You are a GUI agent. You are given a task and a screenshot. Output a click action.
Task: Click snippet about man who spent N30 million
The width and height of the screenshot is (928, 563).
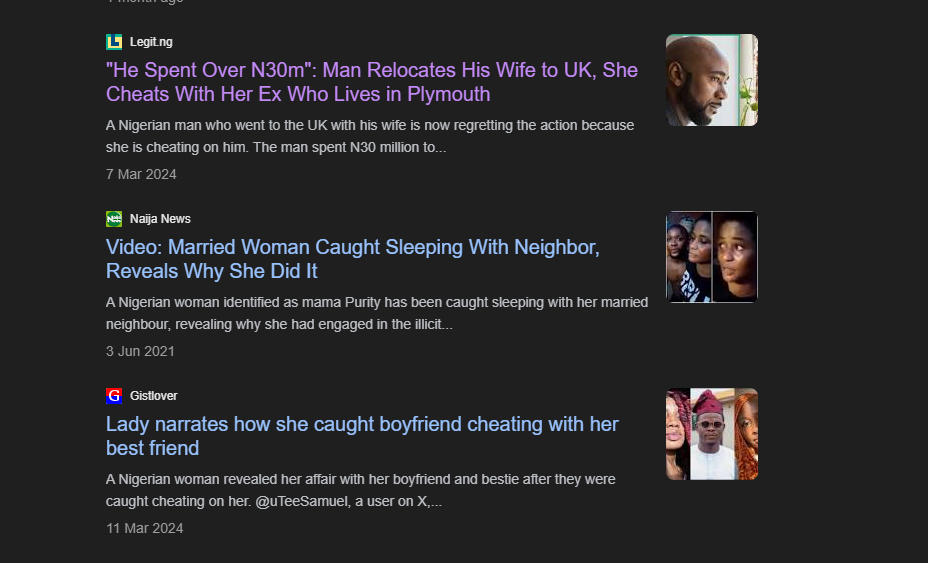[370, 136]
